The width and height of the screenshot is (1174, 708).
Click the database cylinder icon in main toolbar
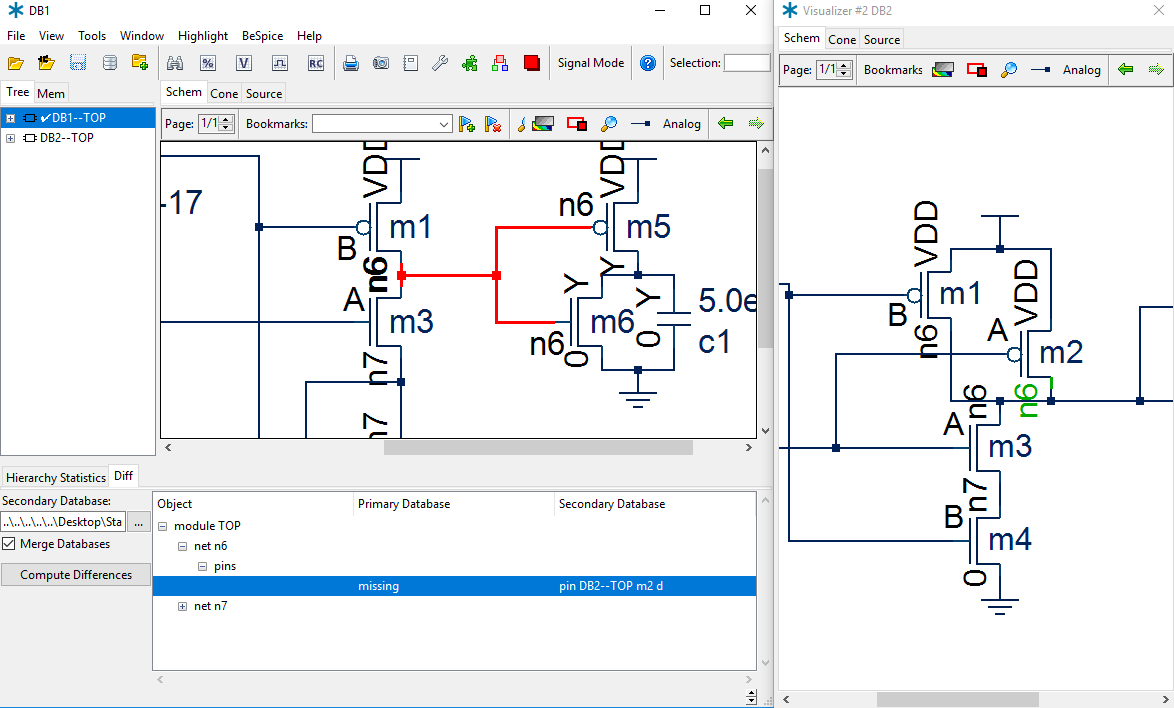[x=109, y=63]
